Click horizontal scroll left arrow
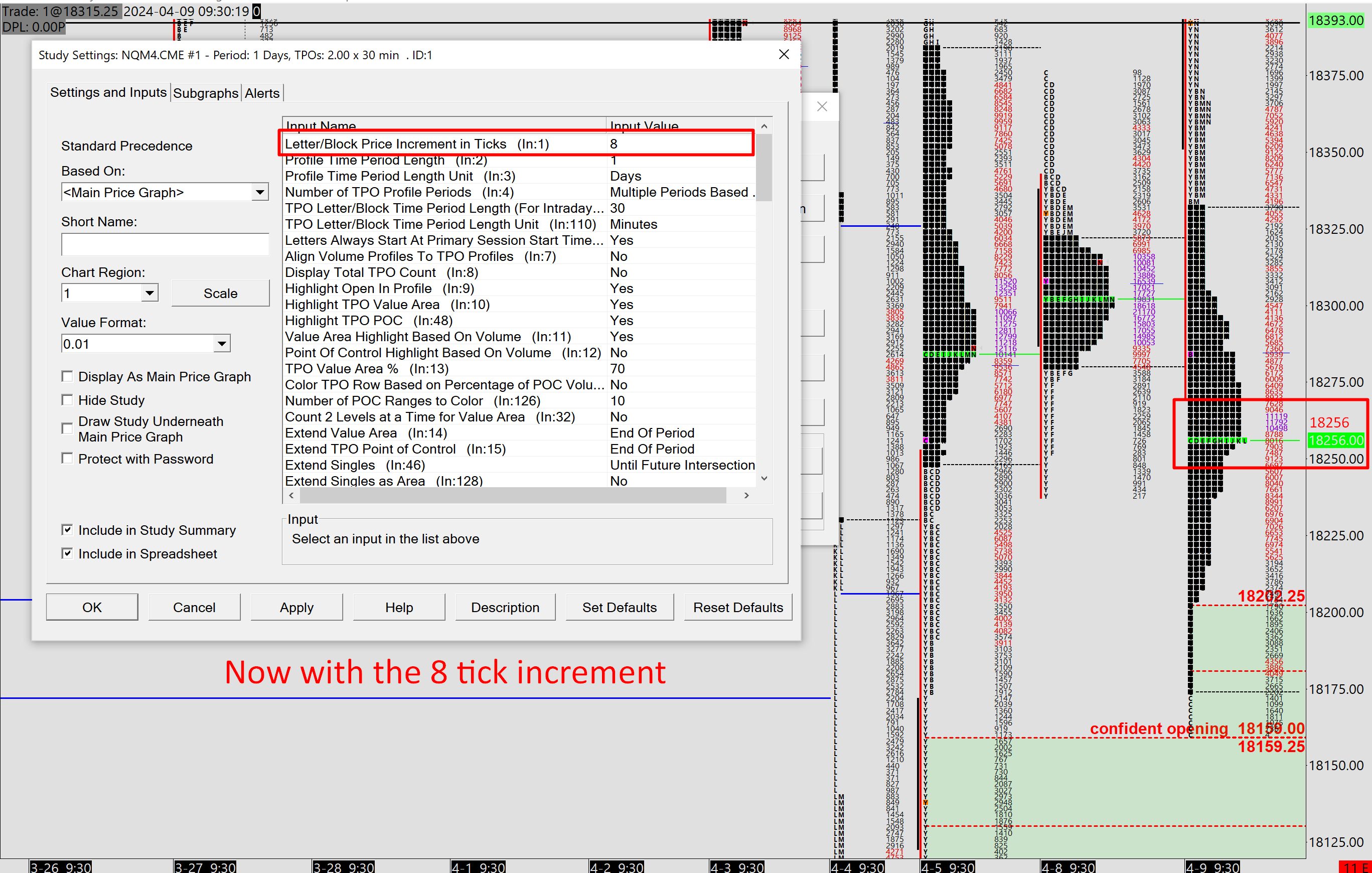The width and height of the screenshot is (1372, 873). [292, 495]
